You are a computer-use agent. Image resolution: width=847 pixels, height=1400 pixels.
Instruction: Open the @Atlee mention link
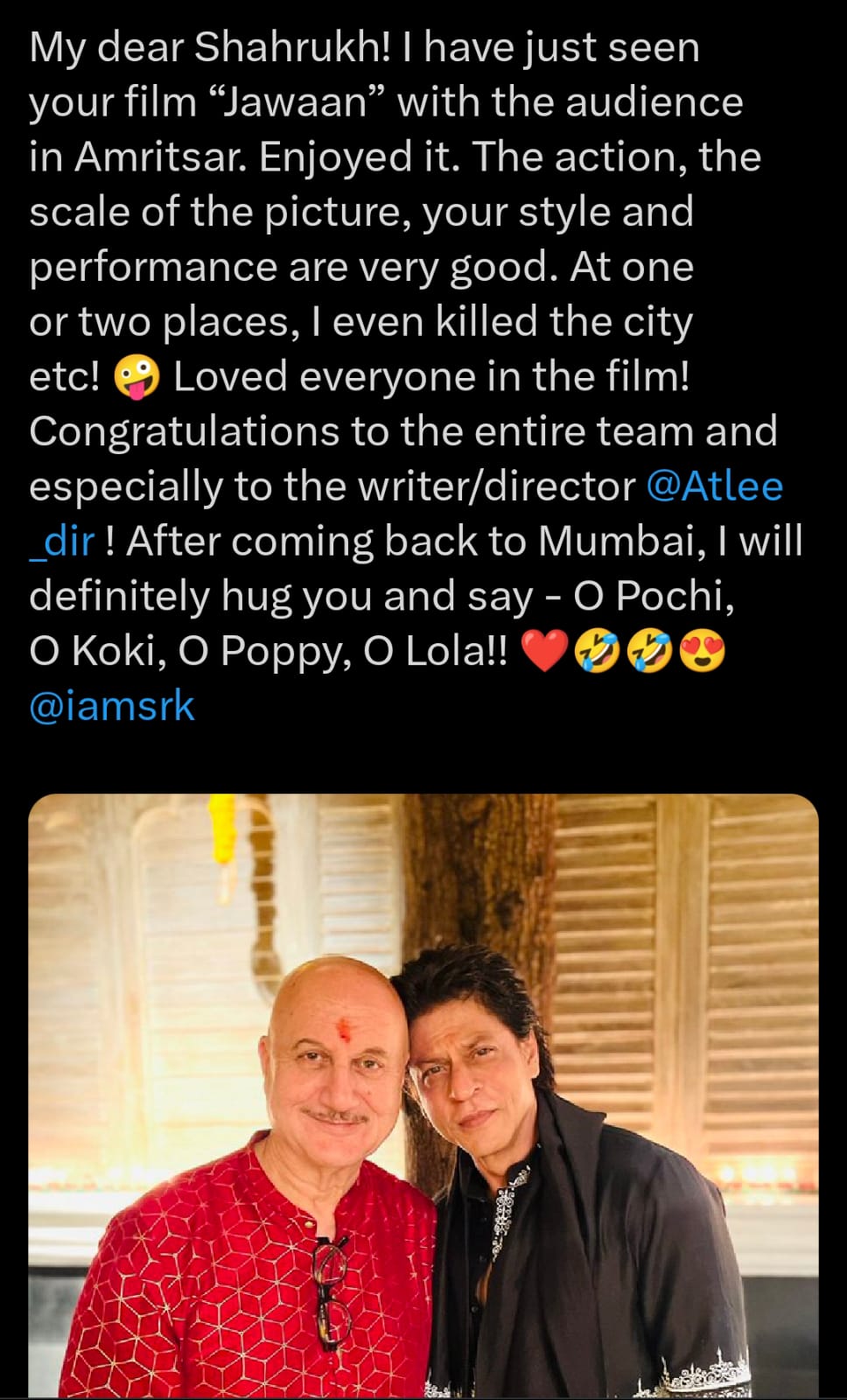[714, 487]
